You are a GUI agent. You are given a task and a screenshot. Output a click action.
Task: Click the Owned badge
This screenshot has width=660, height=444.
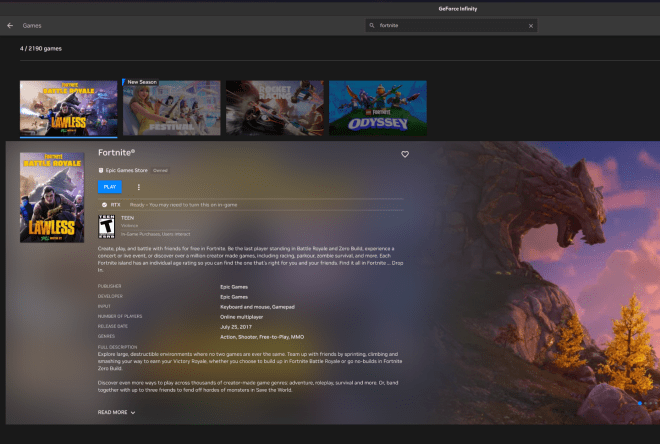point(160,170)
